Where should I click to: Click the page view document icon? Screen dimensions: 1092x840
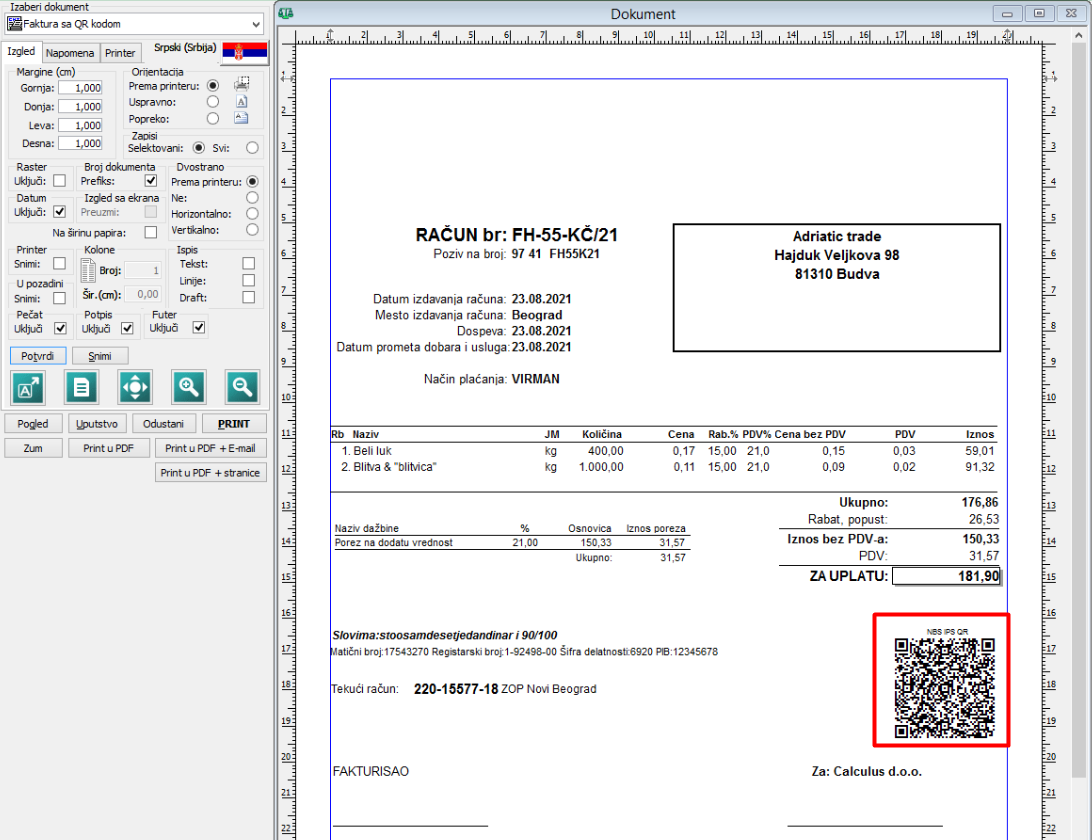81,387
